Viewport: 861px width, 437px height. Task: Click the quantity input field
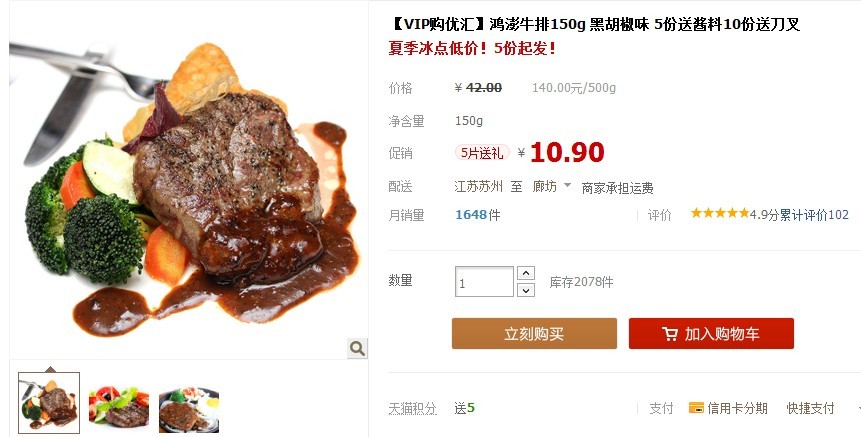pos(484,282)
